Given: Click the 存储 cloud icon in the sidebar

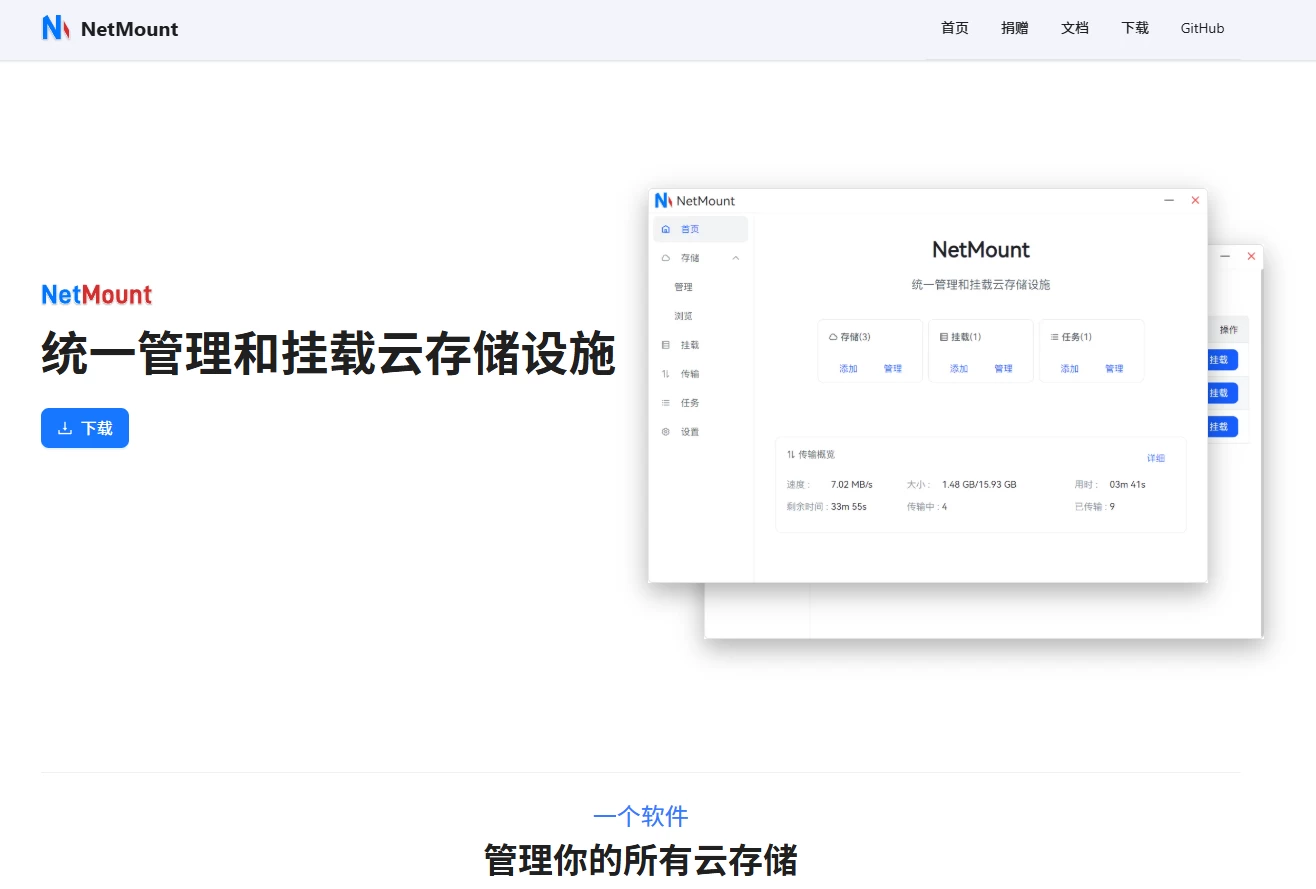Looking at the screenshot, I should [x=666, y=257].
